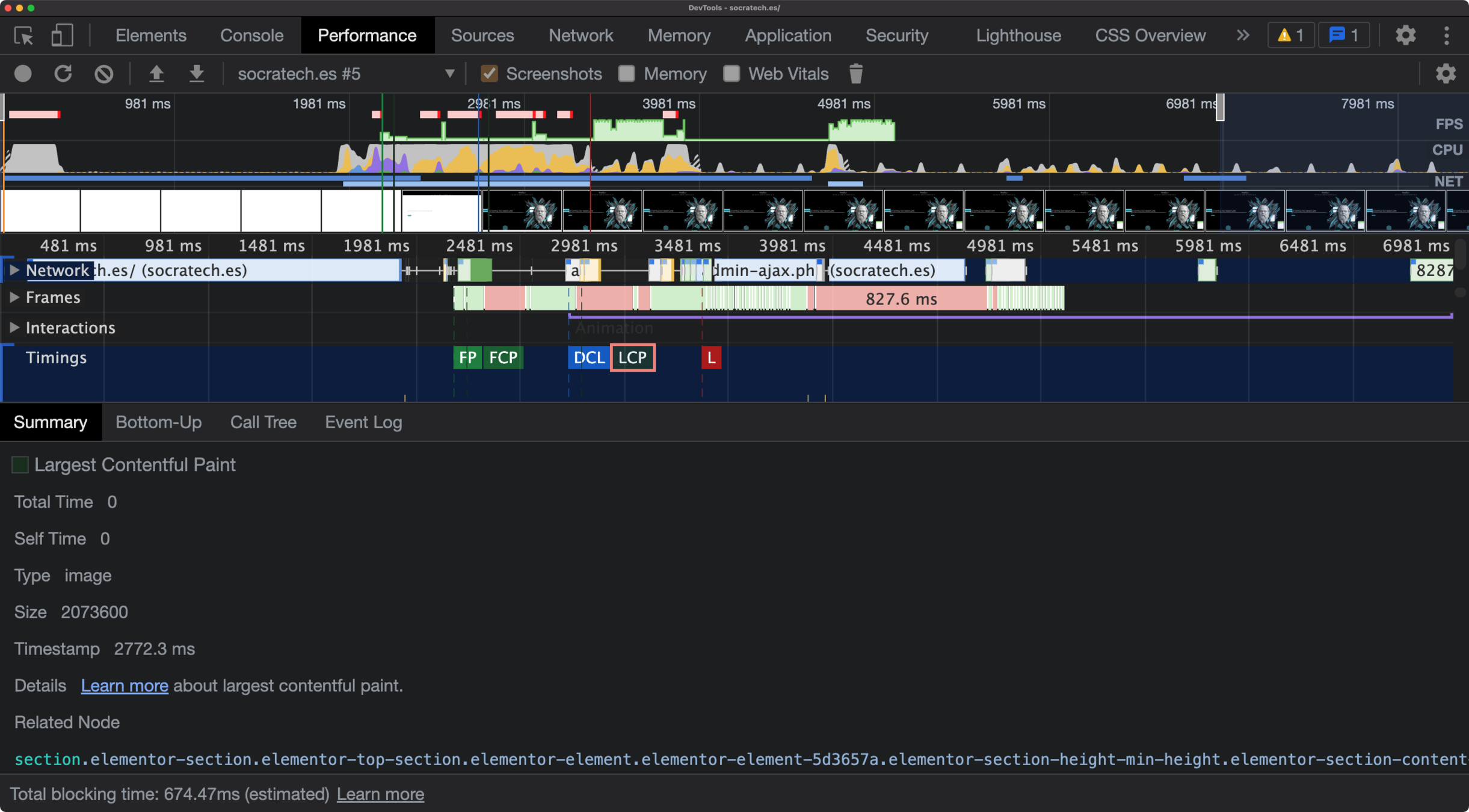The width and height of the screenshot is (1469, 812).
Task: Toggle the device toolbar icon
Action: coord(61,35)
